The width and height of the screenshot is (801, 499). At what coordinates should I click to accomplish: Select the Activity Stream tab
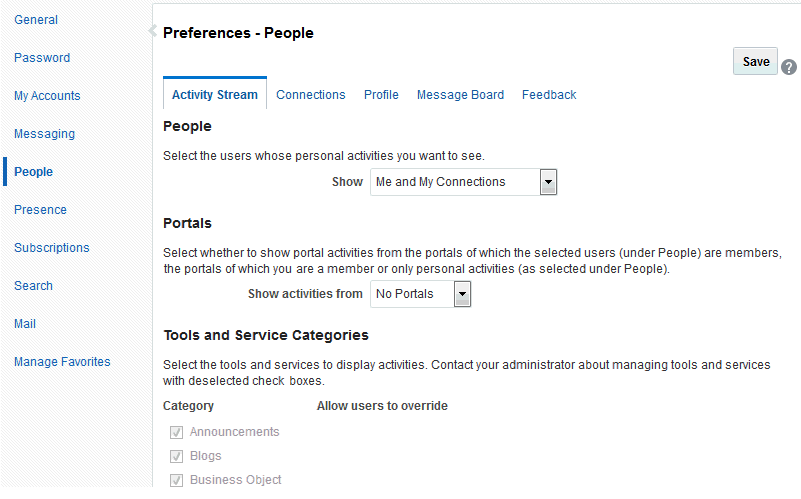coord(215,95)
